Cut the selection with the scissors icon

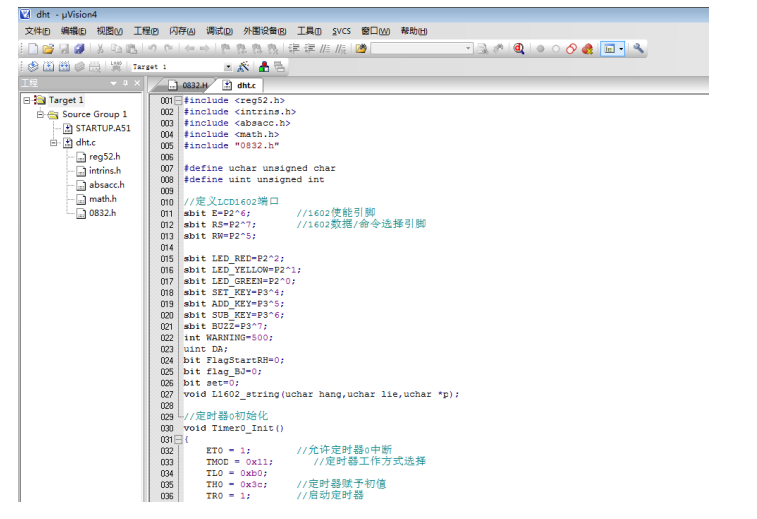pos(100,49)
